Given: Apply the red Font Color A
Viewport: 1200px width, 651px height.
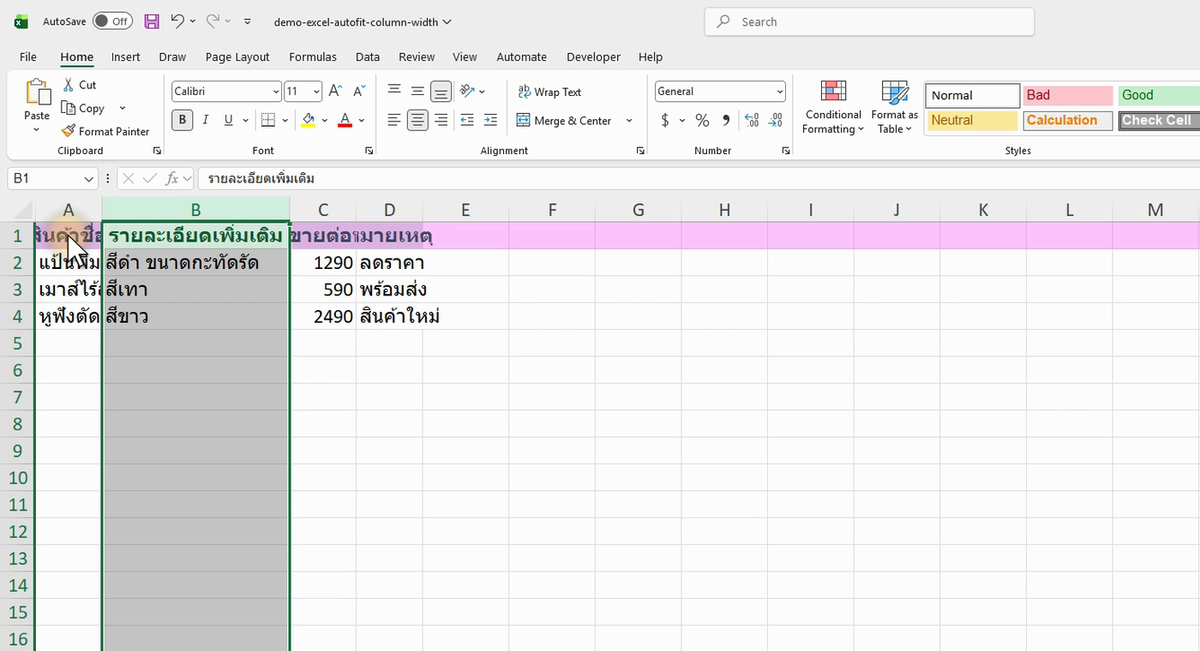Looking at the screenshot, I should pyautogui.click(x=345, y=120).
